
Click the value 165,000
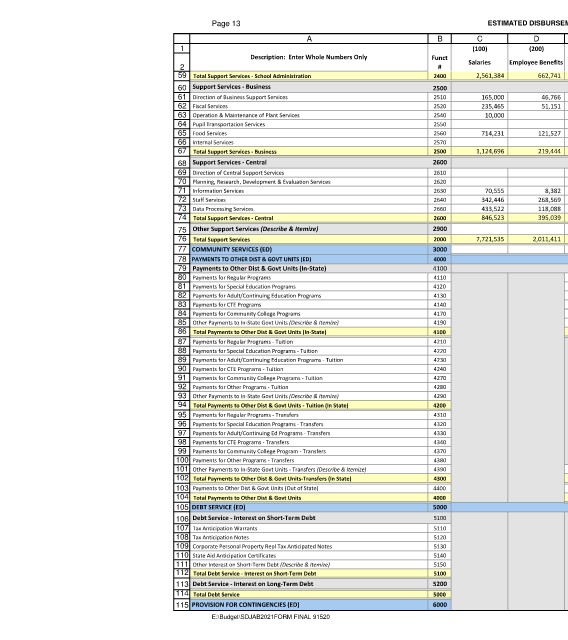click(479, 97)
